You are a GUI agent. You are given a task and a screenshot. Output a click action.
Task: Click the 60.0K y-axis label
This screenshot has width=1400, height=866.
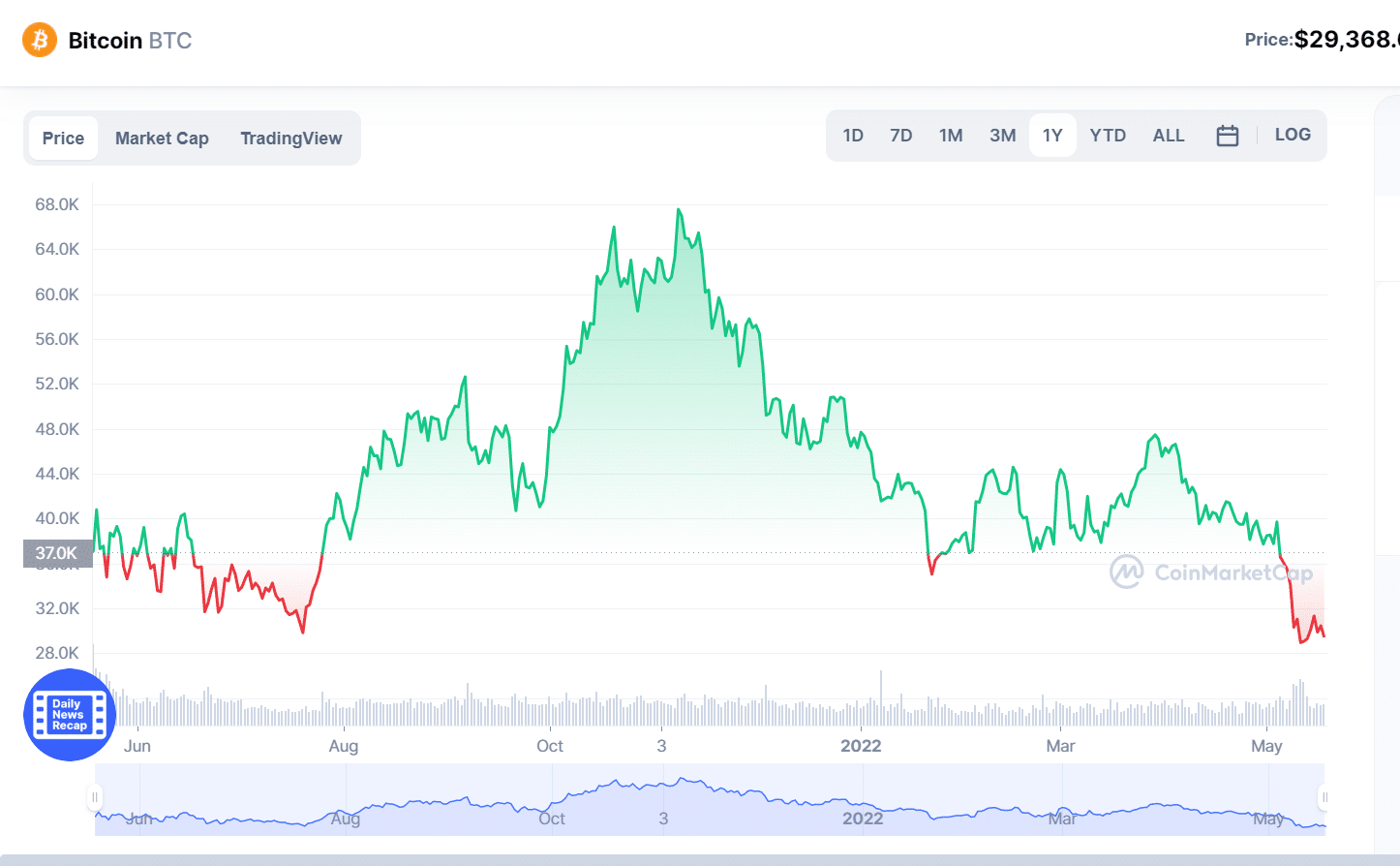pyautogui.click(x=57, y=294)
